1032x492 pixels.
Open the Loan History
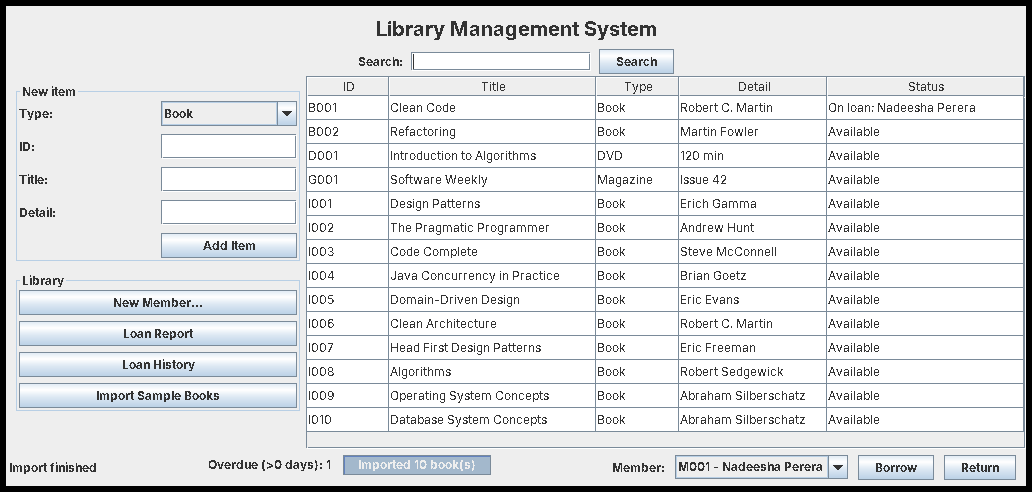point(158,364)
